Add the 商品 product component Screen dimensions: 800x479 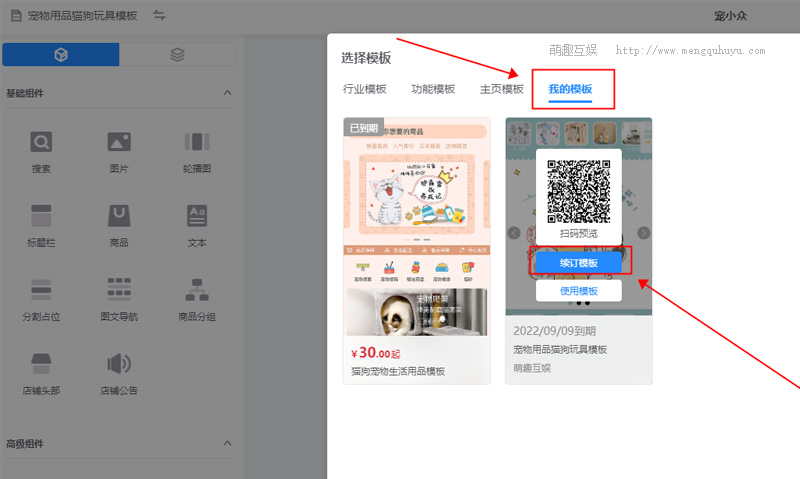pyautogui.click(x=119, y=225)
